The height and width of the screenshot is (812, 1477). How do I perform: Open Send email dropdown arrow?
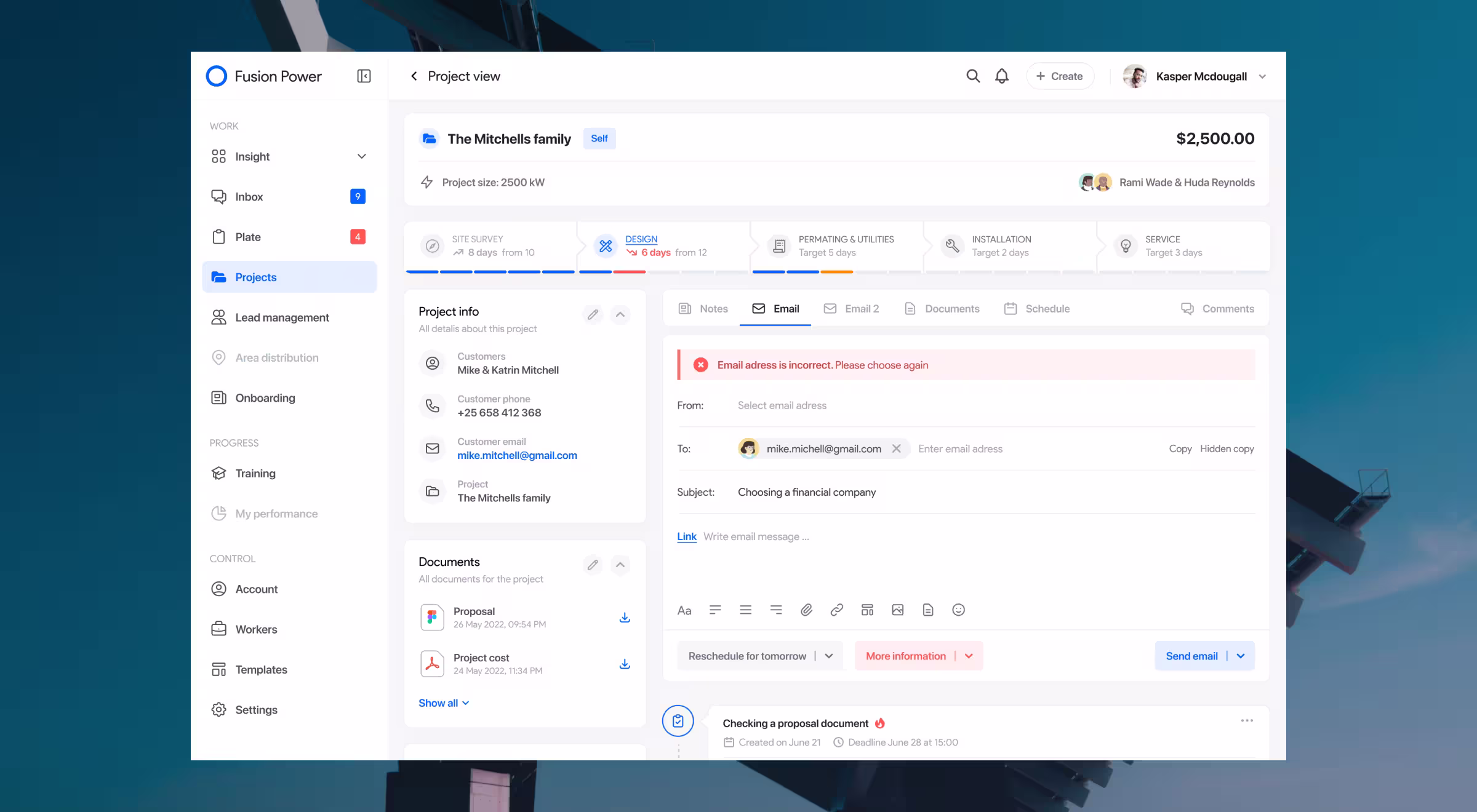coord(1241,656)
